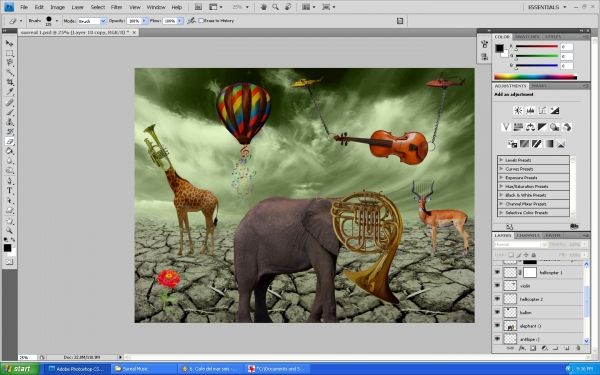Screen dimensions: 600x375
Task: Add a Gradient Map adjustment
Action: point(549,144)
